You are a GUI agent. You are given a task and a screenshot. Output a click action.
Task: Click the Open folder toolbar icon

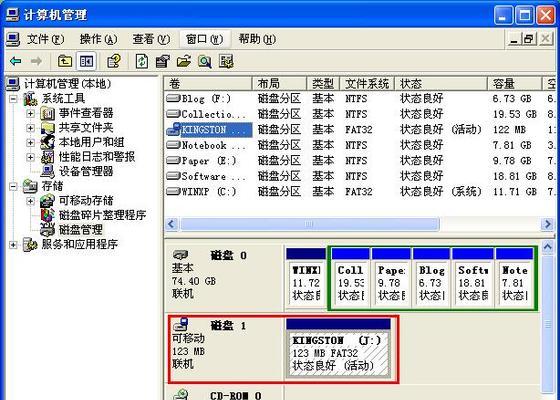(x=184, y=61)
